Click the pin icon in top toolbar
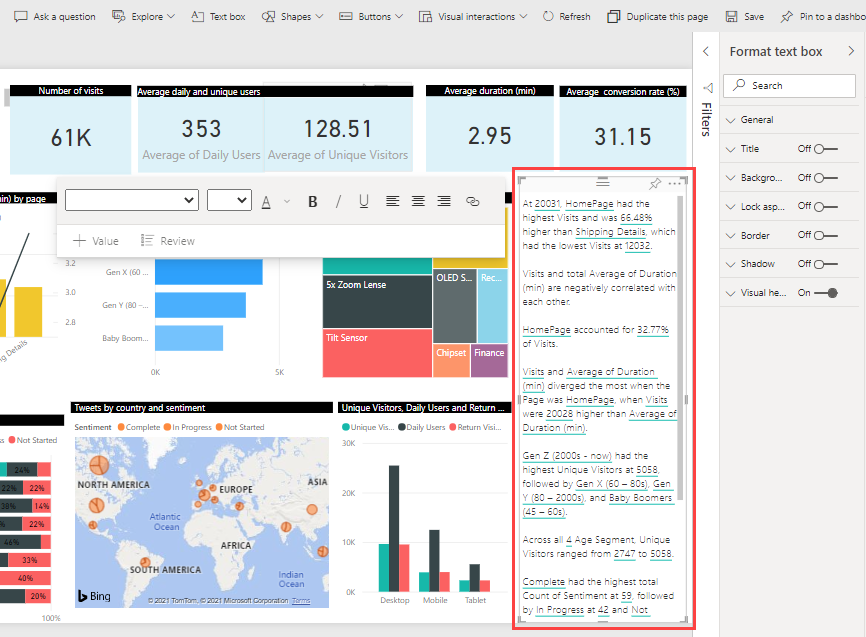866x637 pixels. pyautogui.click(x=786, y=17)
